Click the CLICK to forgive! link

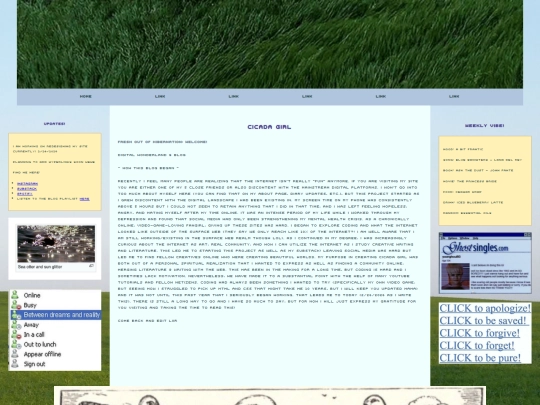pos(479,333)
